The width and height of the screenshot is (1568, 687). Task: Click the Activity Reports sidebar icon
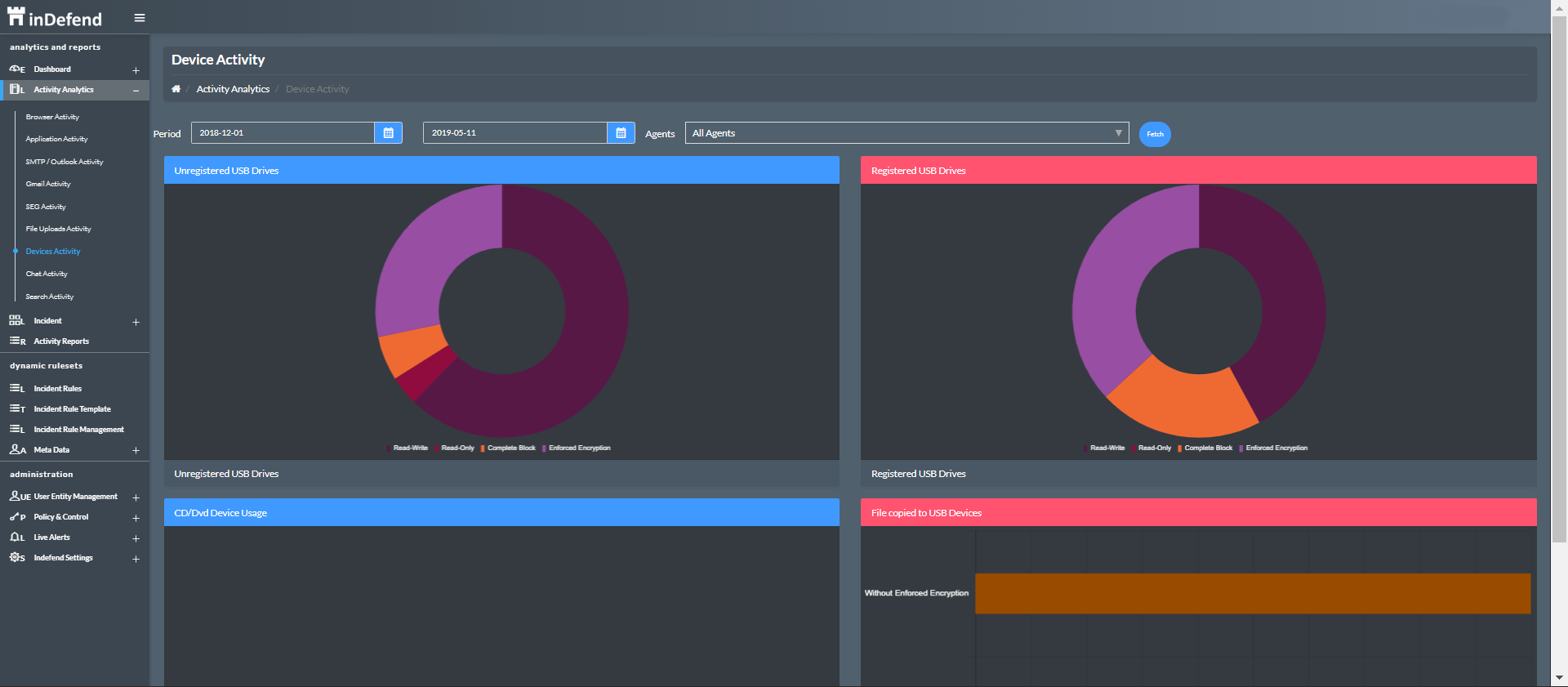(x=16, y=341)
